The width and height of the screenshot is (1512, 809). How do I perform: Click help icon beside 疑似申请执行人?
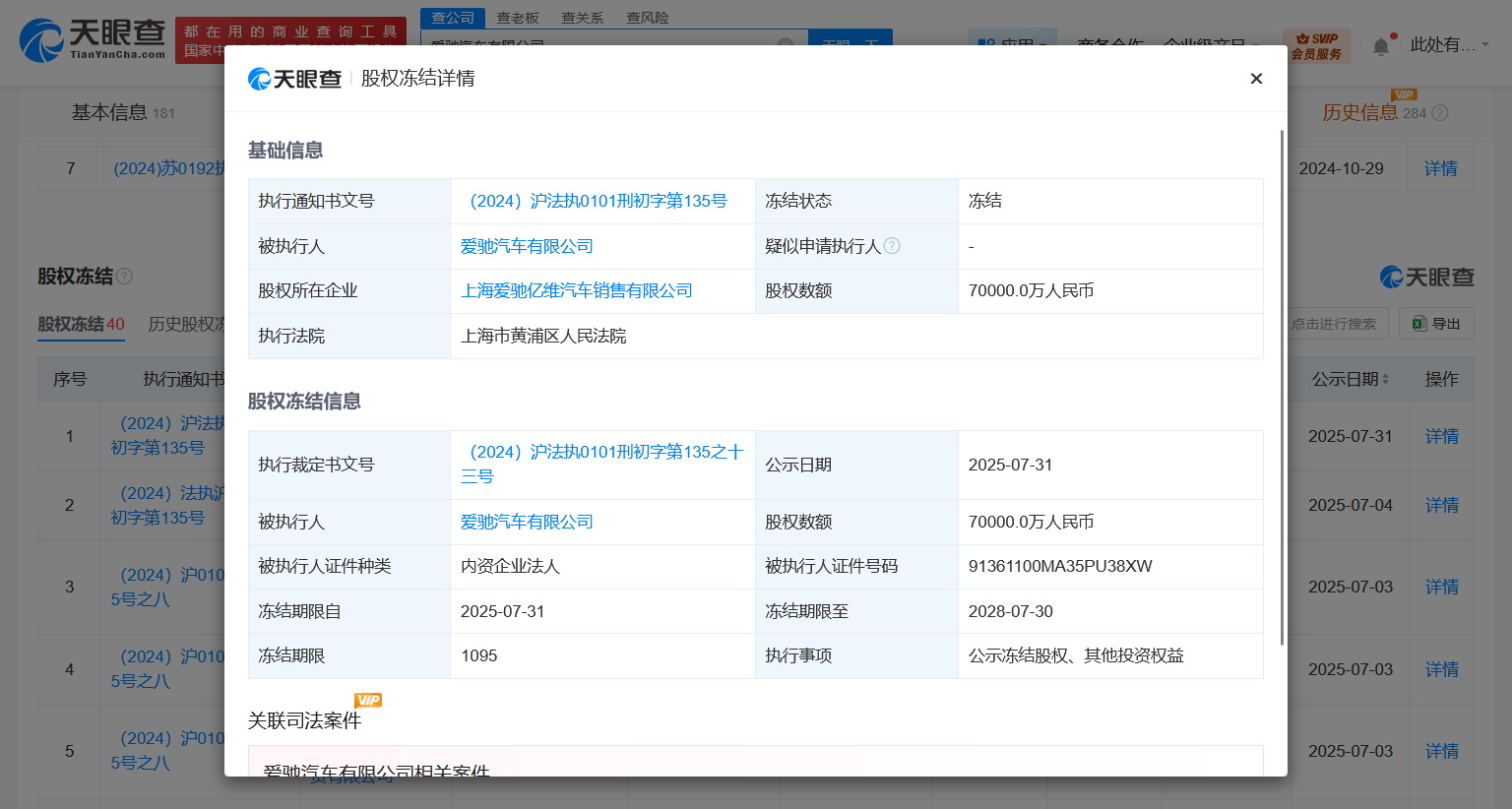coord(892,246)
